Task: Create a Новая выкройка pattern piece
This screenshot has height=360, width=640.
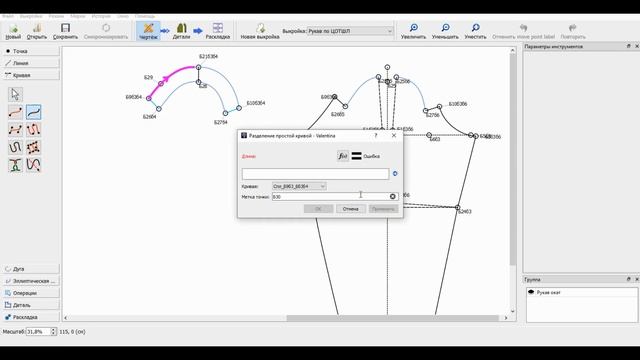Action: [260, 31]
